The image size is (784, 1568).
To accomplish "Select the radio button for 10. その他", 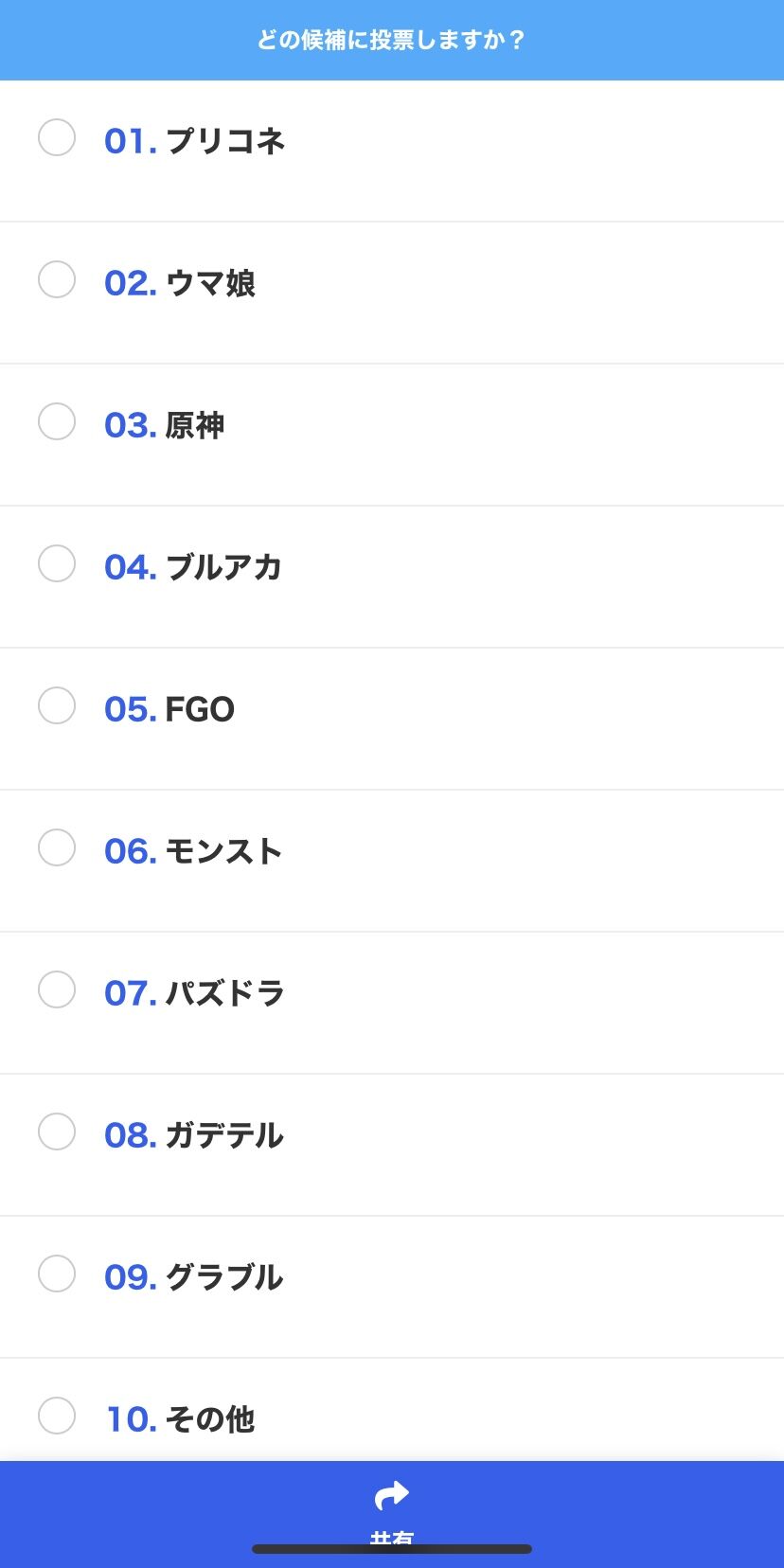I will point(57,1416).
